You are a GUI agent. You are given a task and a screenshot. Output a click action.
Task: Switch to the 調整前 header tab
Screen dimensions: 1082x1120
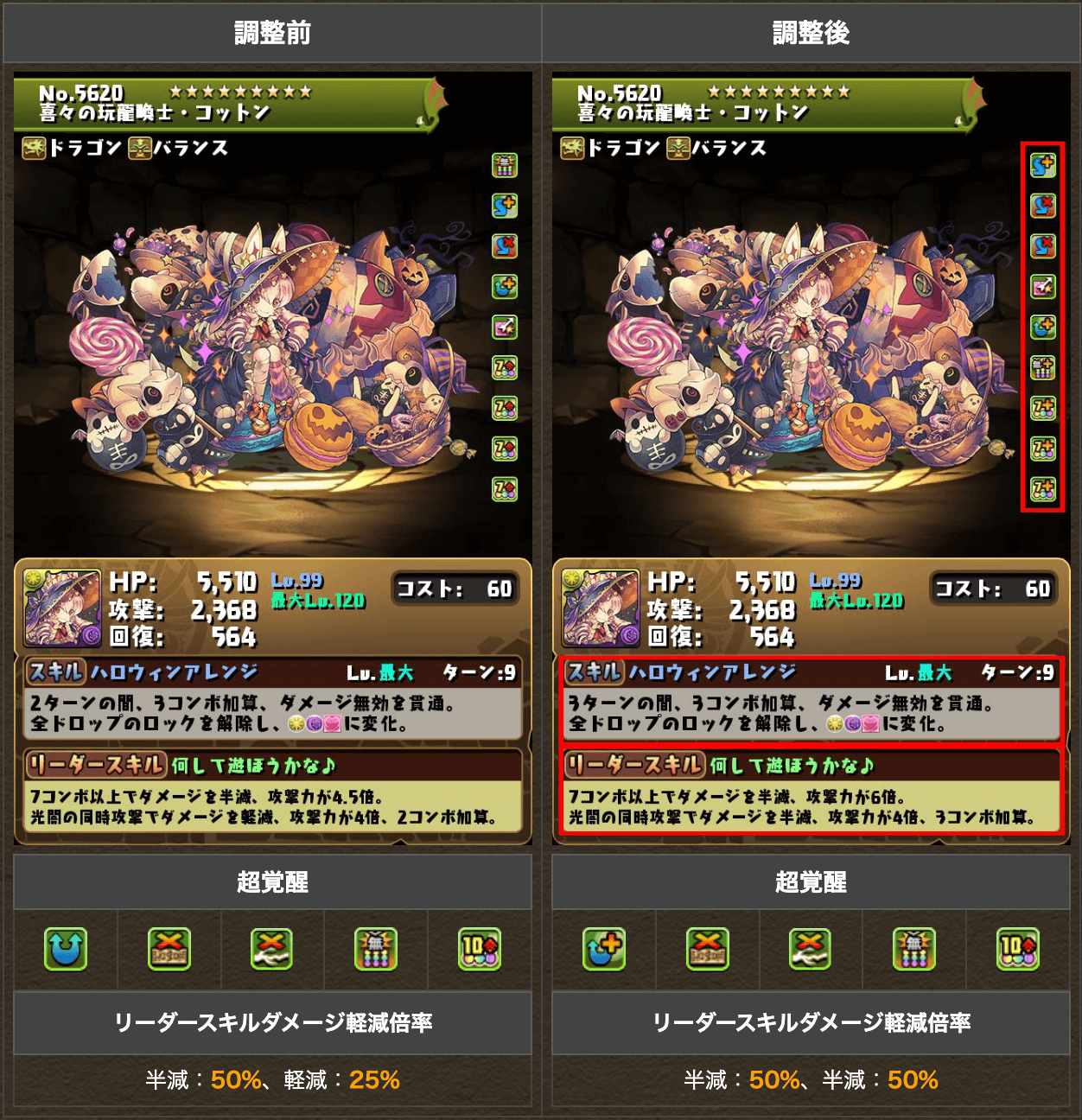272,33
